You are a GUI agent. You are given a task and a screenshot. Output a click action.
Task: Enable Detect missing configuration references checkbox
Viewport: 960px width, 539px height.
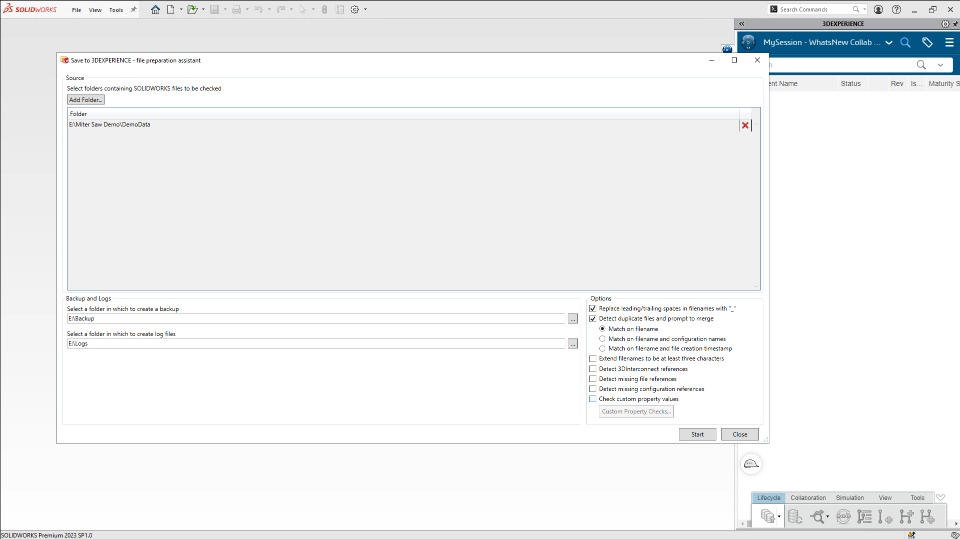pos(593,389)
